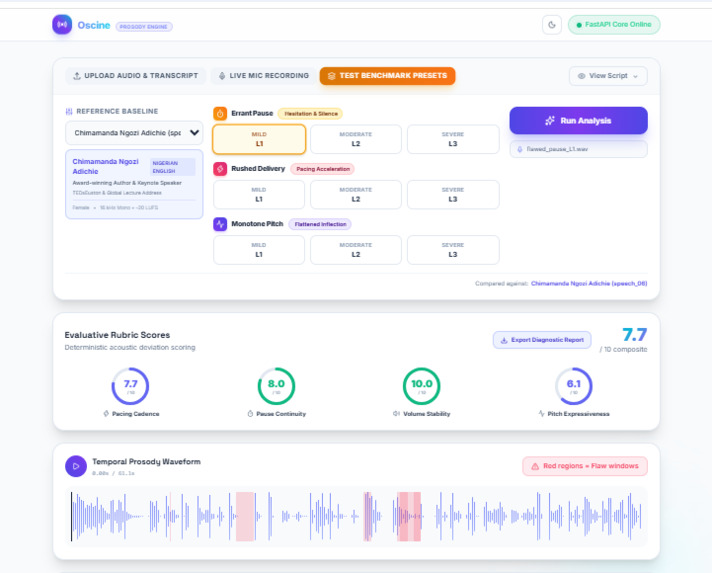This screenshot has height=573, width=712.
Task: Click the Prosody Engine badge
Action: [144, 27]
